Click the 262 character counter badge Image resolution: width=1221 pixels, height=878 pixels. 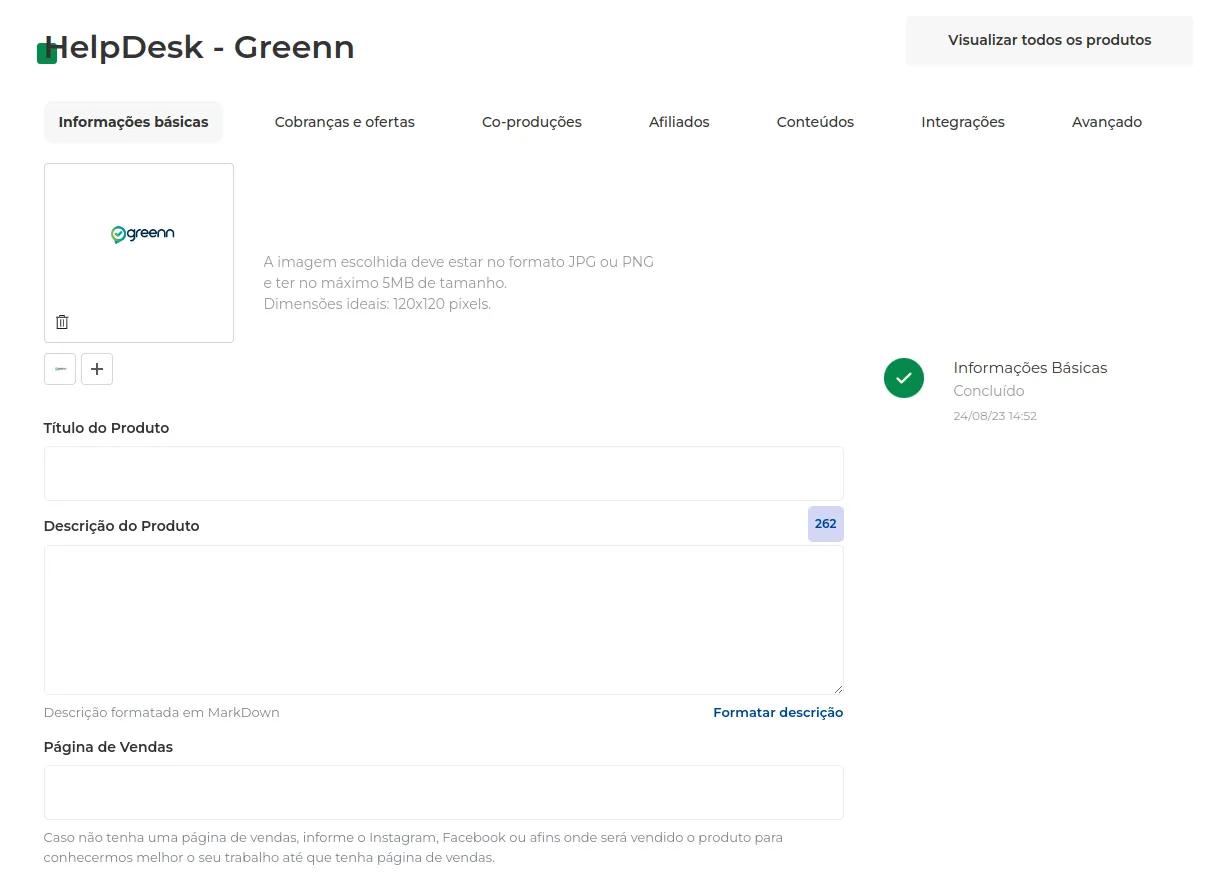[x=826, y=524]
